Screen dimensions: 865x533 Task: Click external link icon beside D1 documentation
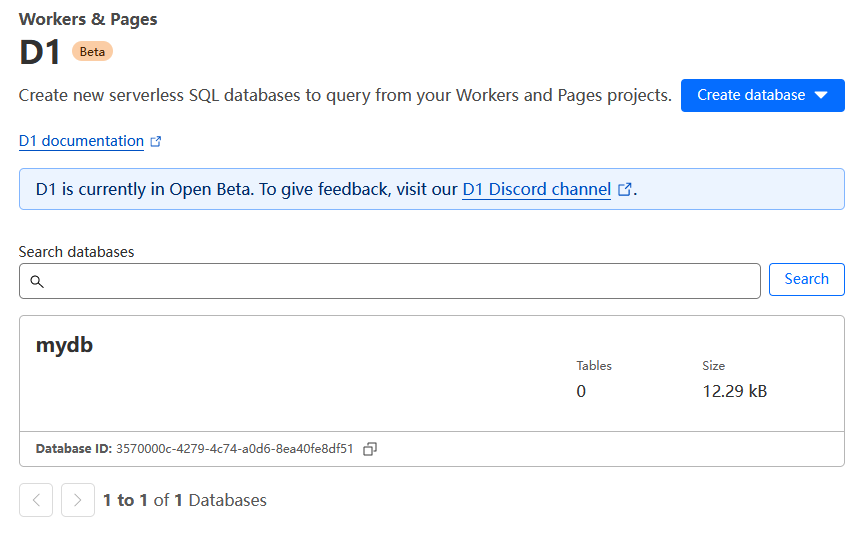click(156, 142)
